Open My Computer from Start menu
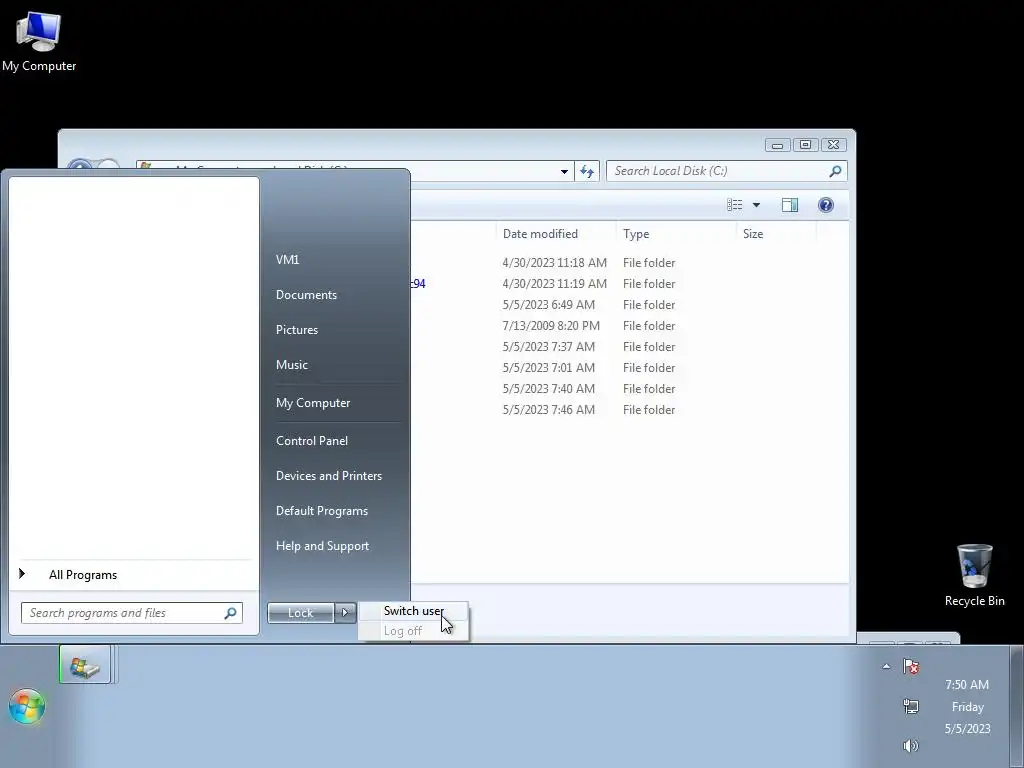 (313, 403)
